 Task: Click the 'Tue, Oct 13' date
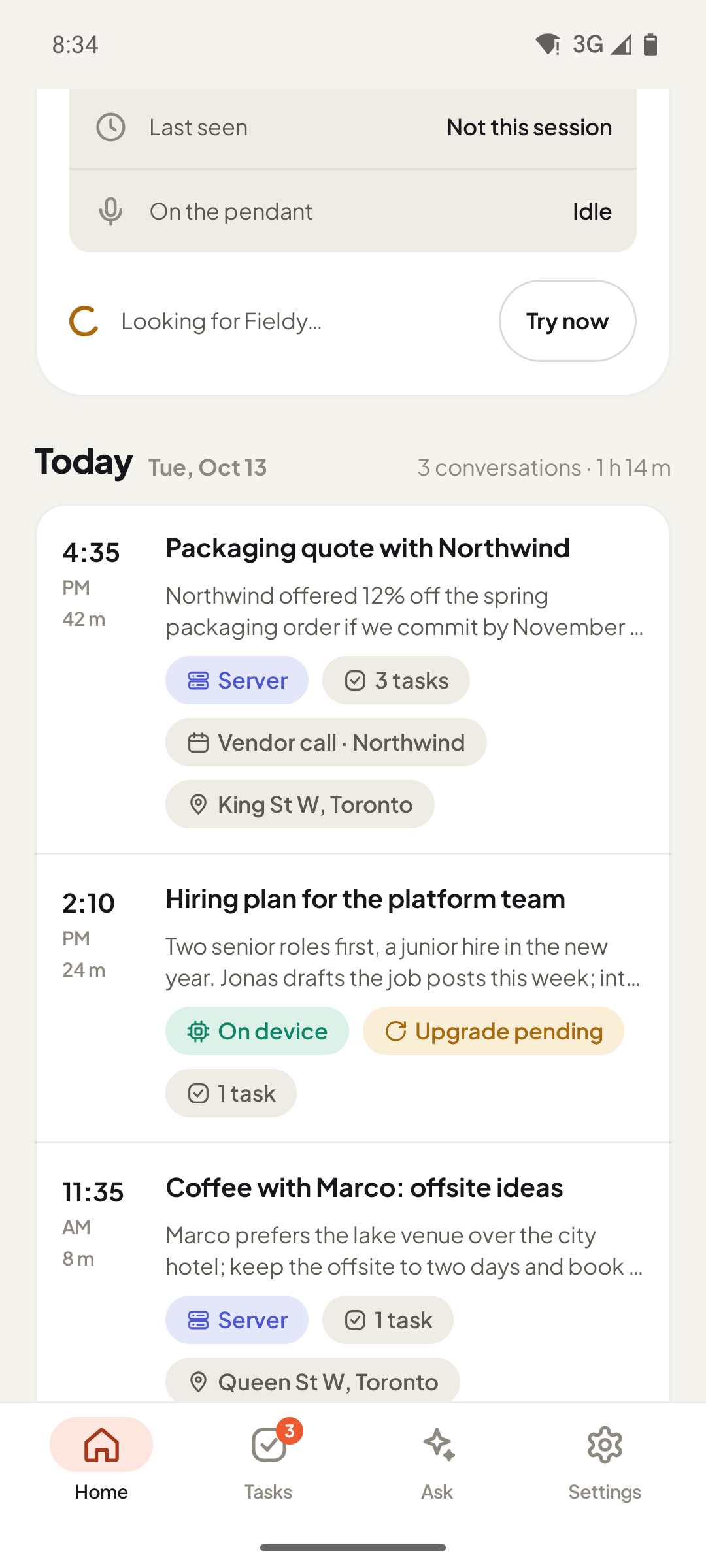tap(207, 468)
